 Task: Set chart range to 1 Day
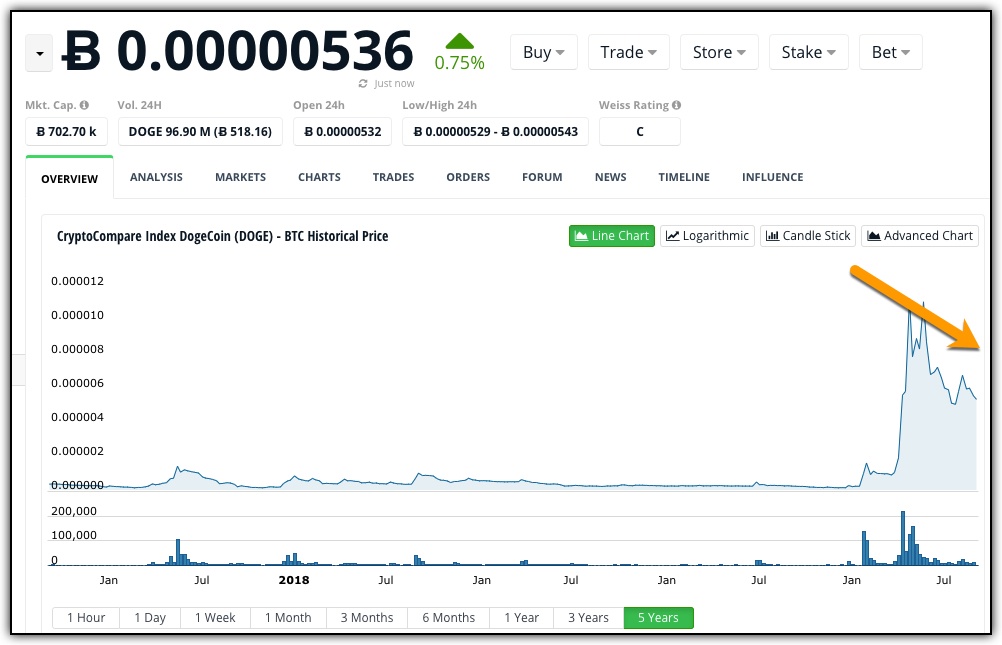point(150,618)
